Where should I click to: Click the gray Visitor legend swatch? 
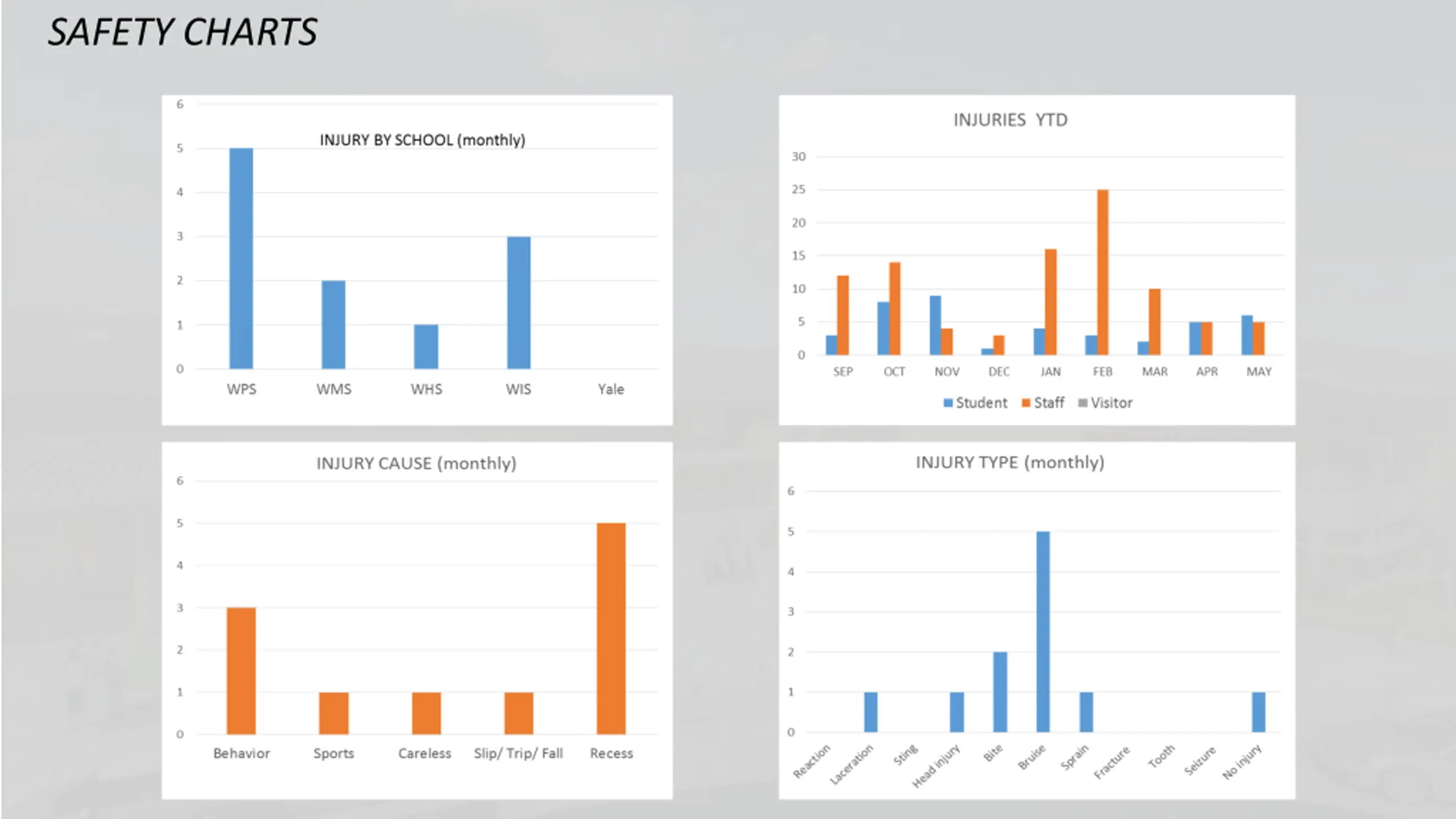coord(1083,403)
